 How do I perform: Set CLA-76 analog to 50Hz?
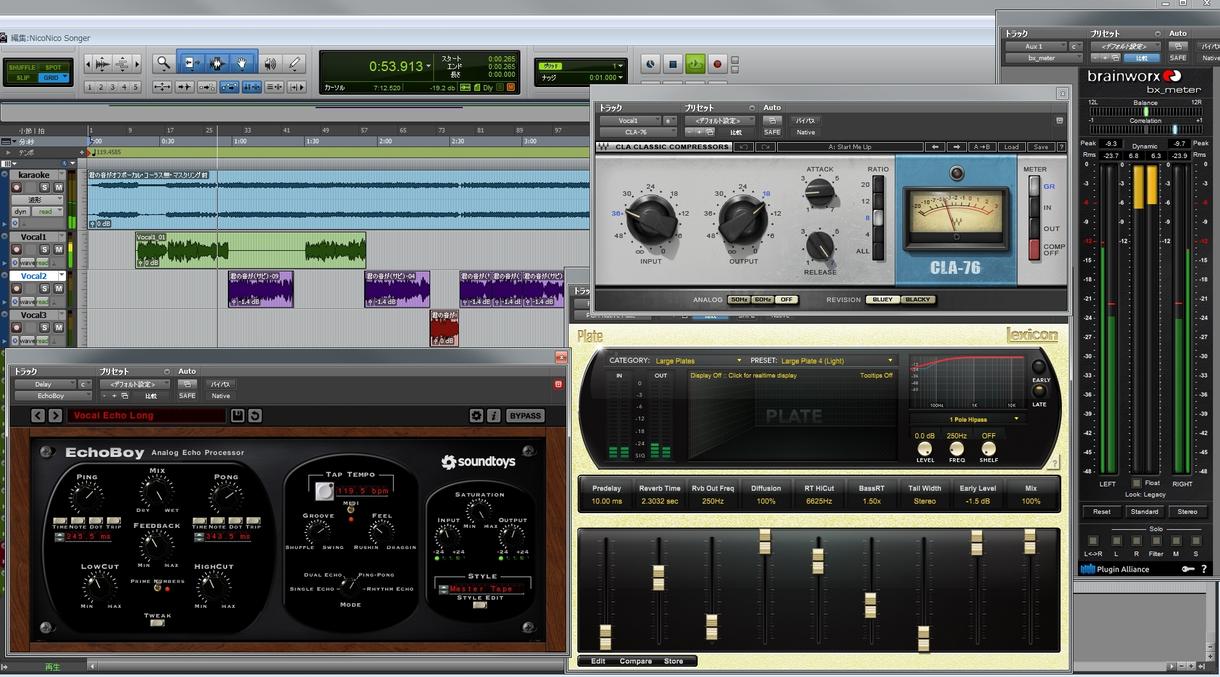[738, 300]
